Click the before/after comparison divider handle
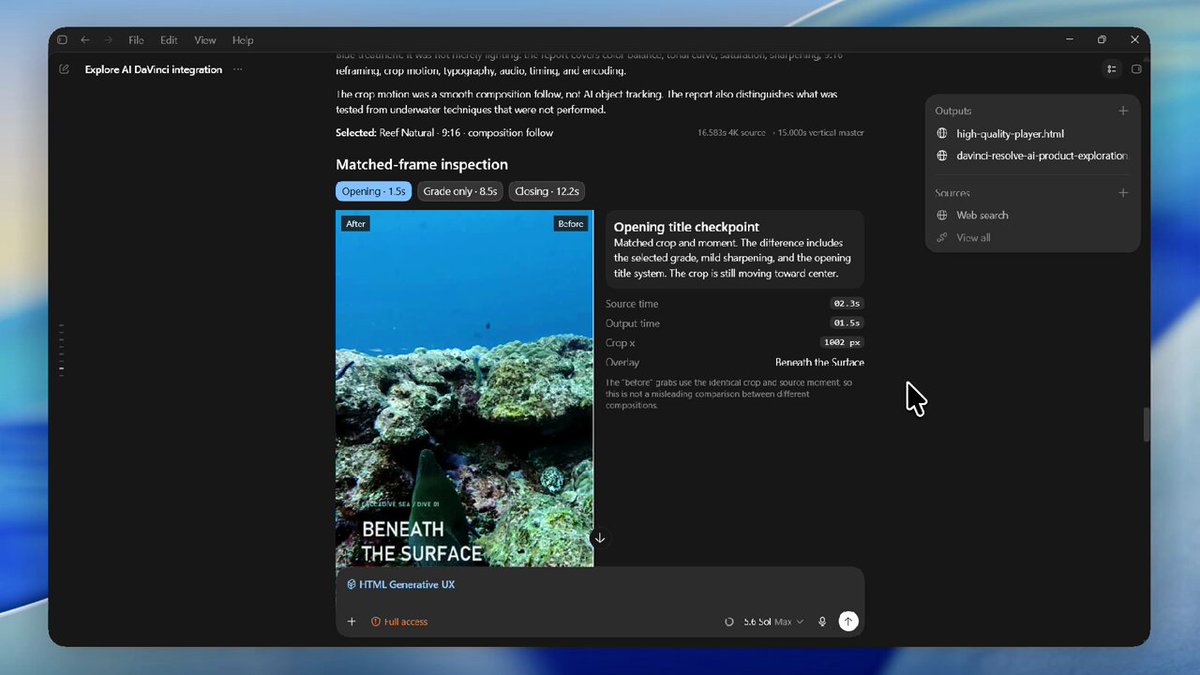Screen dimensions: 1200x675 [x=594, y=388]
